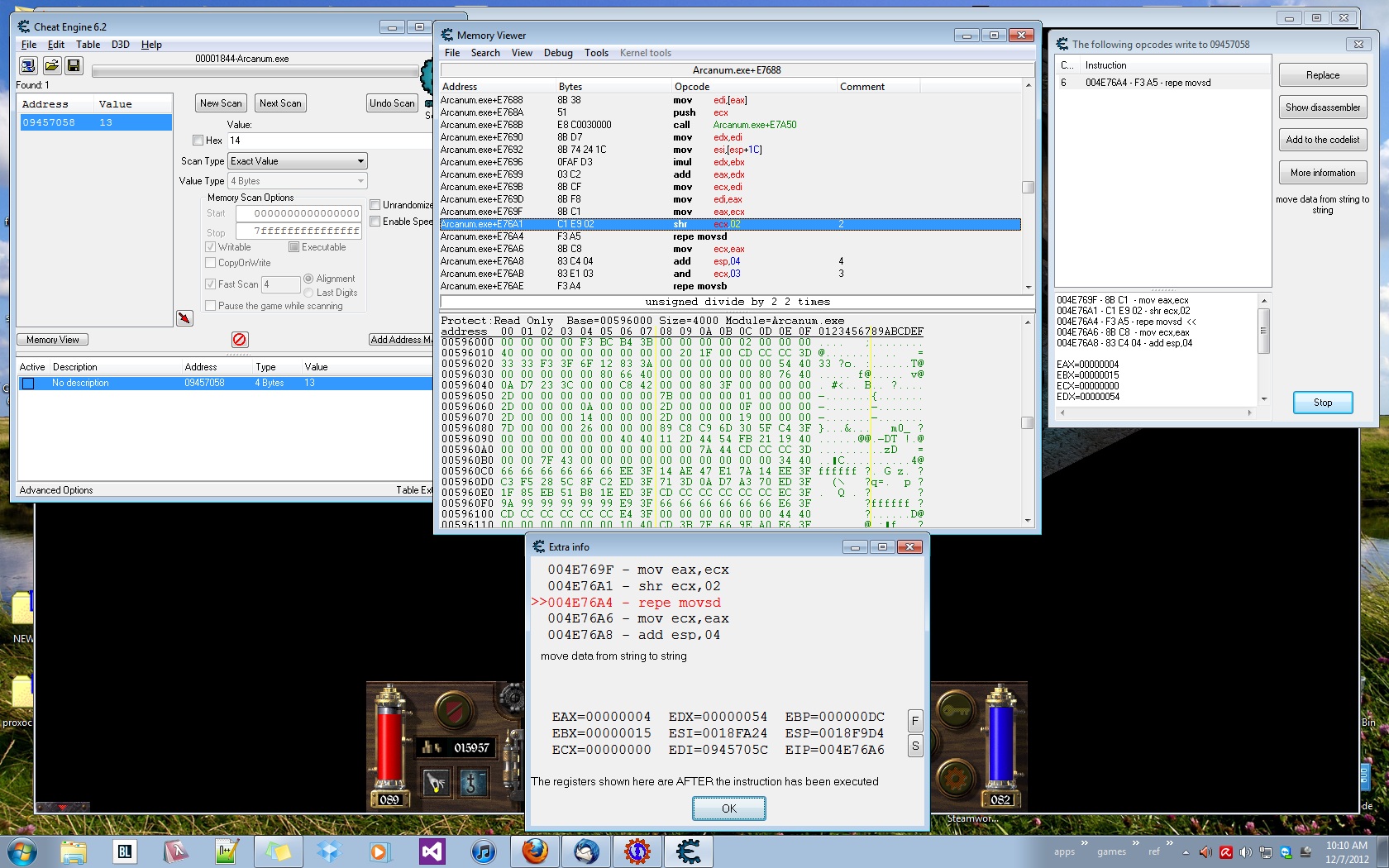Click the S button in Extra info window
This screenshot has width=1389, height=868.
tap(914, 746)
